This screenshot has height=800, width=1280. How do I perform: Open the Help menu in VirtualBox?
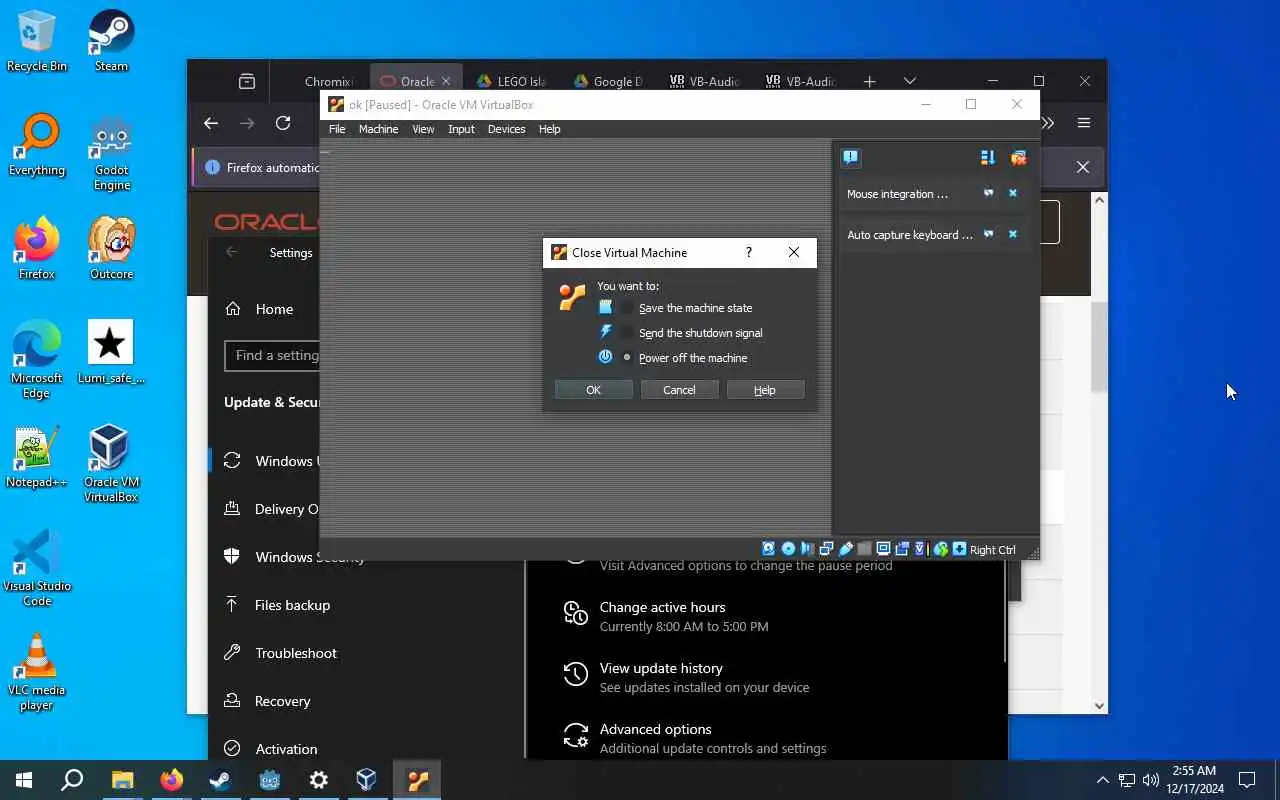[549, 129]
